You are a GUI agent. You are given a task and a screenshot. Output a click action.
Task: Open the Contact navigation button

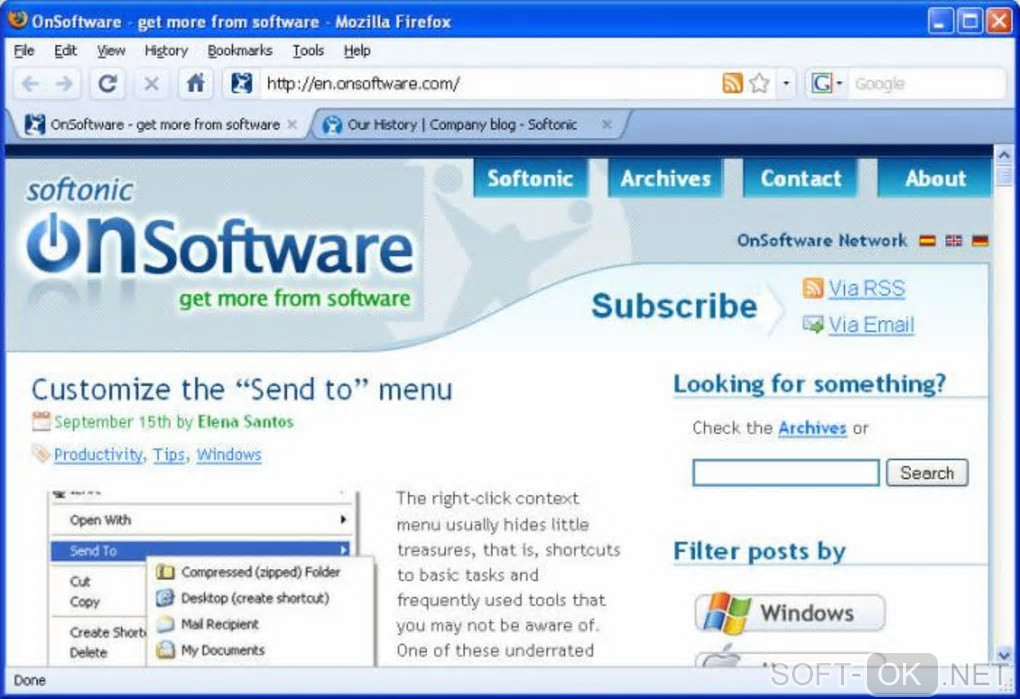(801, 178)
